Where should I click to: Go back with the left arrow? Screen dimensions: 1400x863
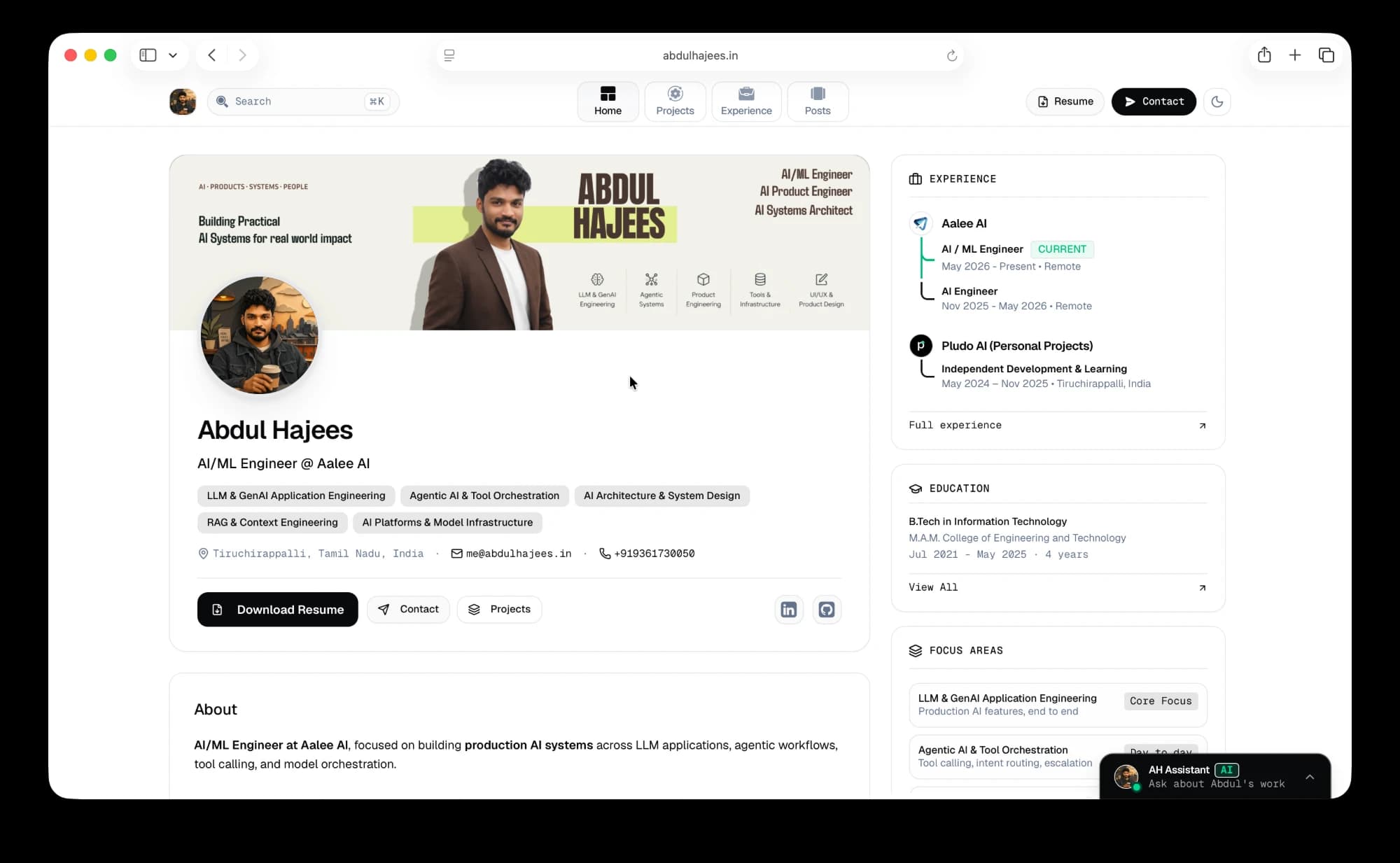coord(212,55)
